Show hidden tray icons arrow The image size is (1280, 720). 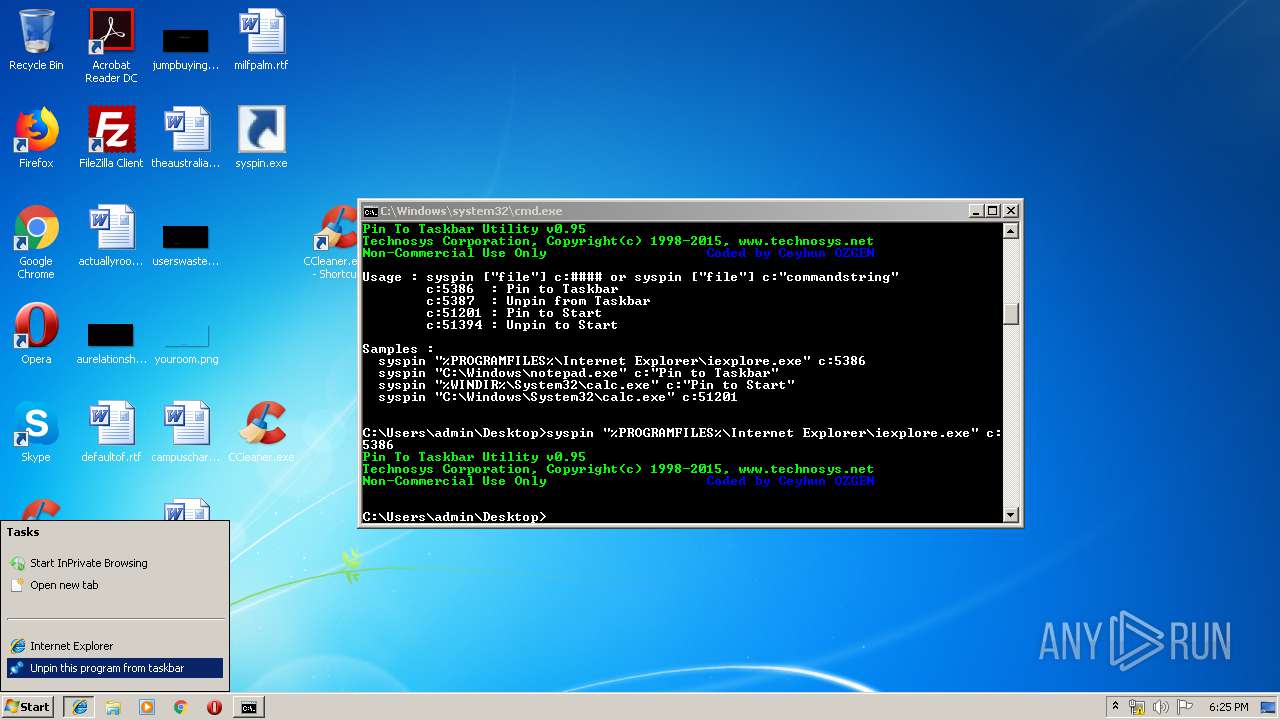point(1115,707)
